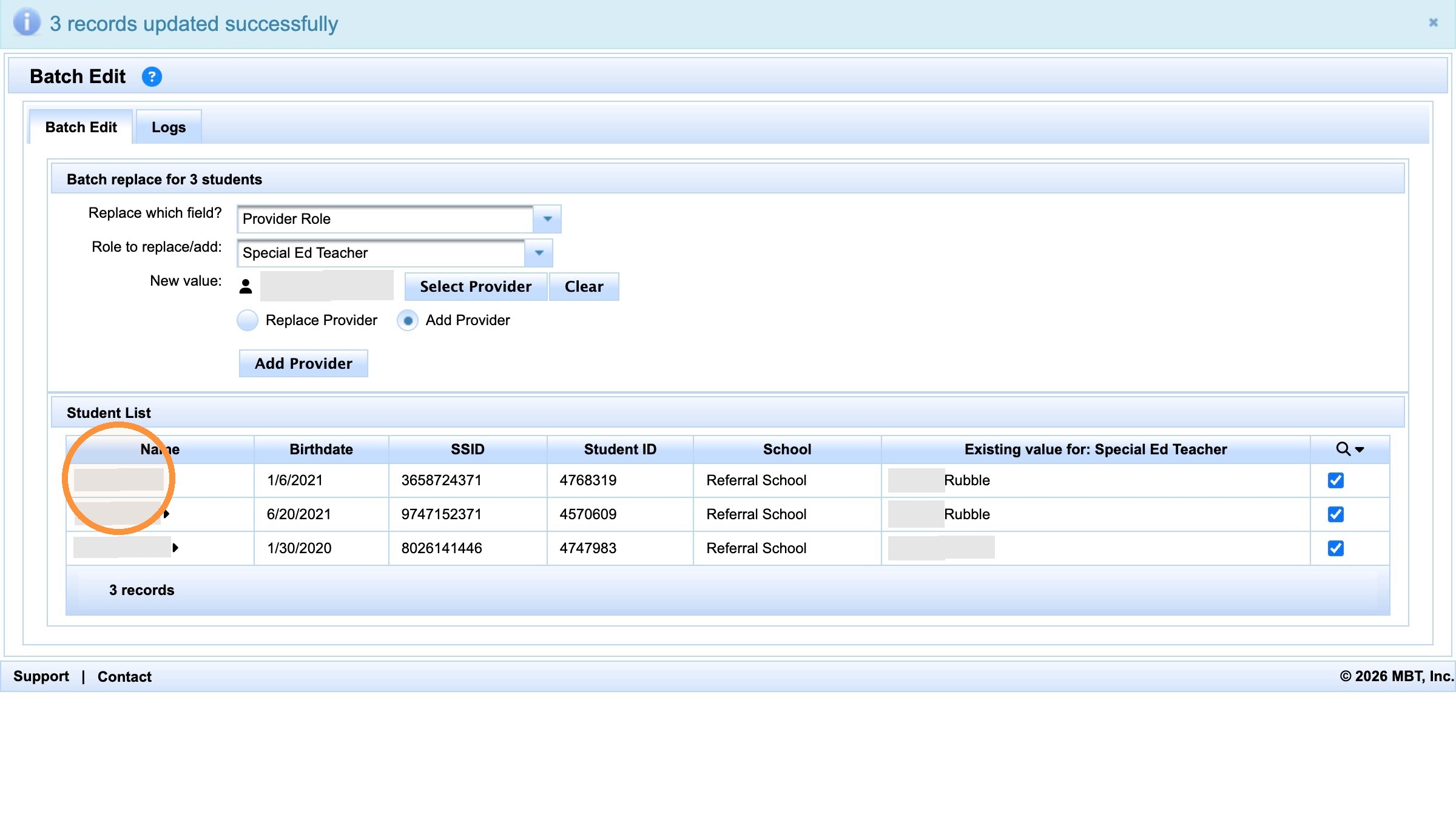
Task: Select the Replace Provider radio button
Action: coord(248,320)
